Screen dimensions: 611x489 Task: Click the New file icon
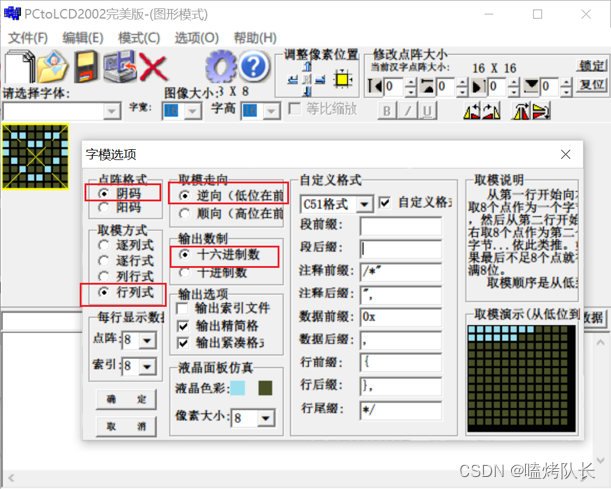click(19, 66)
